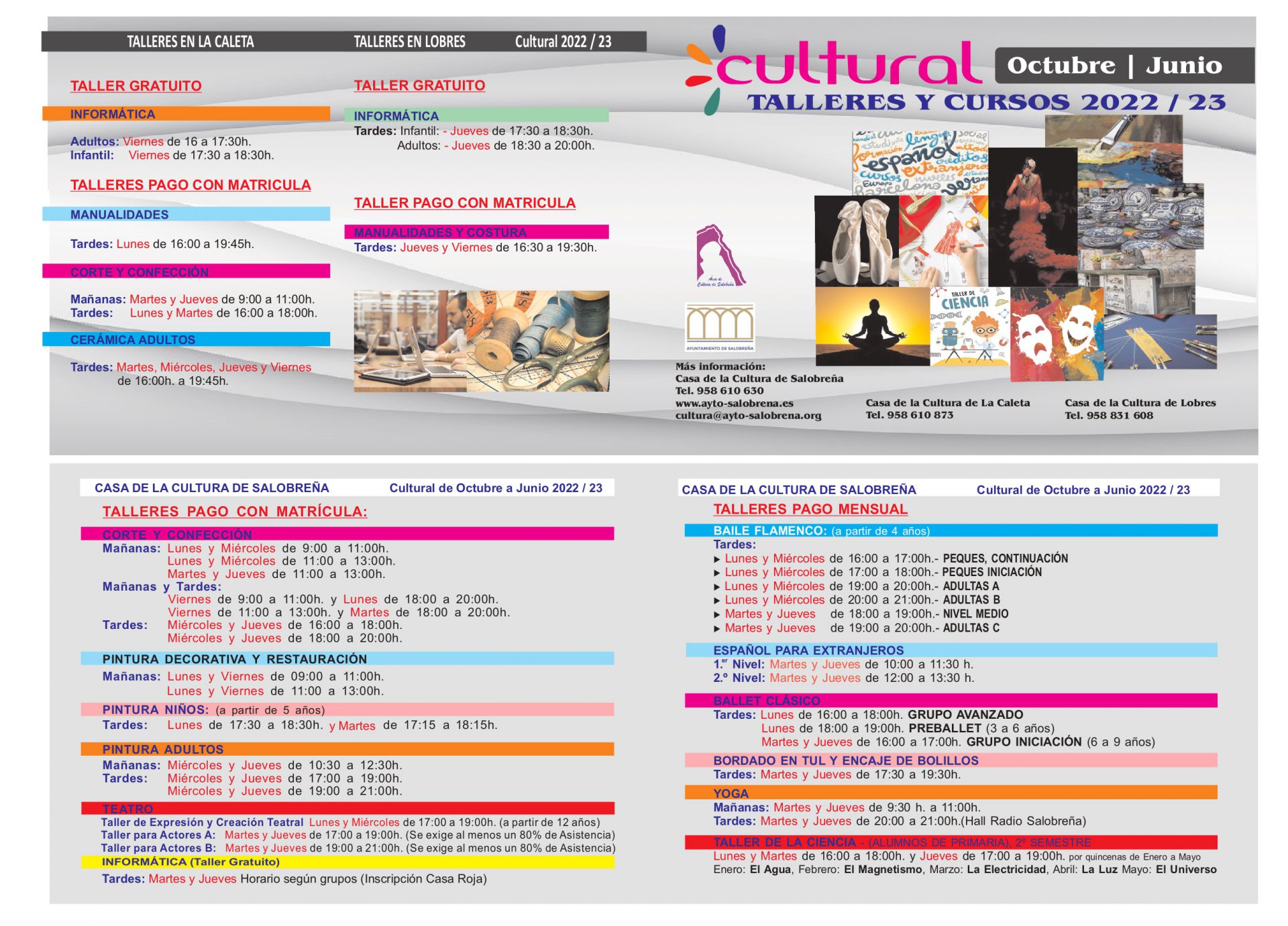Viewport: 1288px width, 926px height.
Task: Click the BORDADO EN TUL Y ENCAJE DE BOLILLOS heading
Action: point(845,760)
